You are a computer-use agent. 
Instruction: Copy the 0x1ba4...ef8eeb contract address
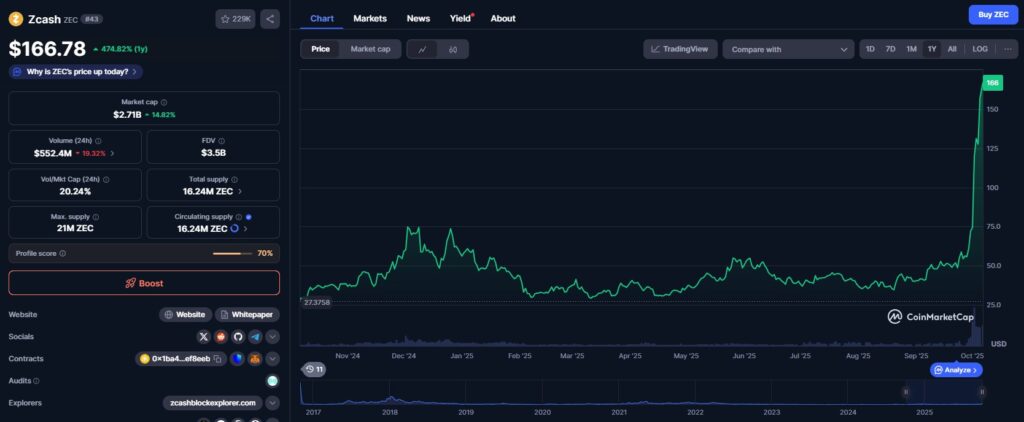point(217,359)
